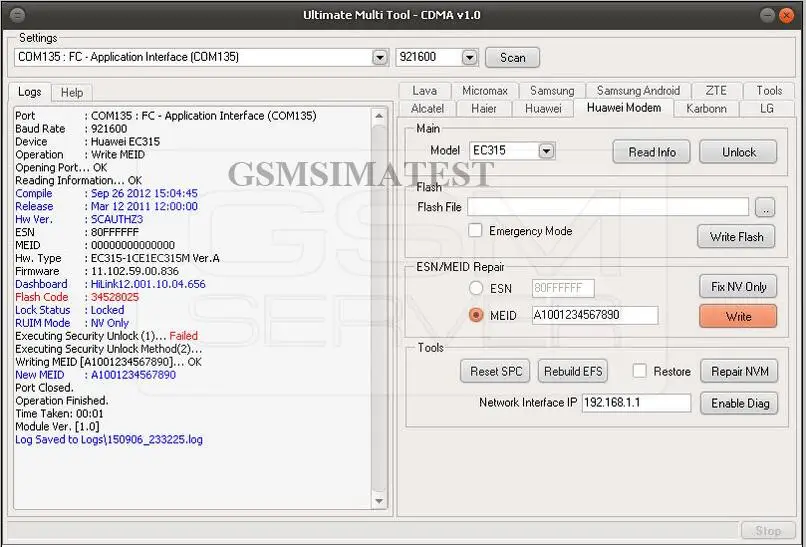Select the MEID radio button

coord(476,315)
